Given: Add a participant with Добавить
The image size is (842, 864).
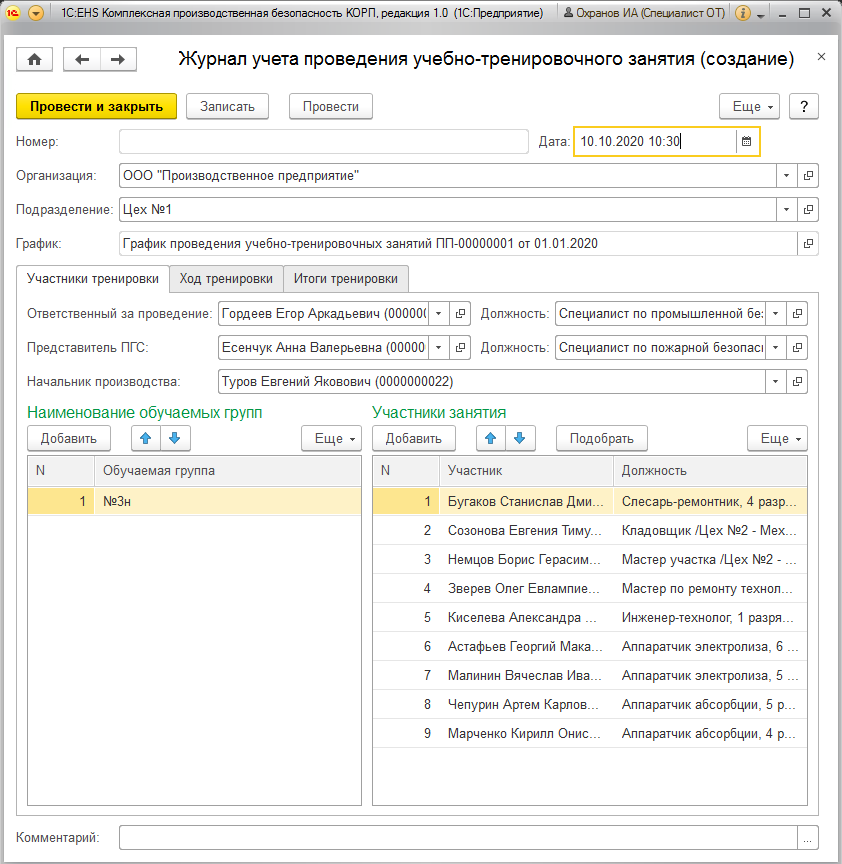Looking at the screenshot, I should click(414, 439).
